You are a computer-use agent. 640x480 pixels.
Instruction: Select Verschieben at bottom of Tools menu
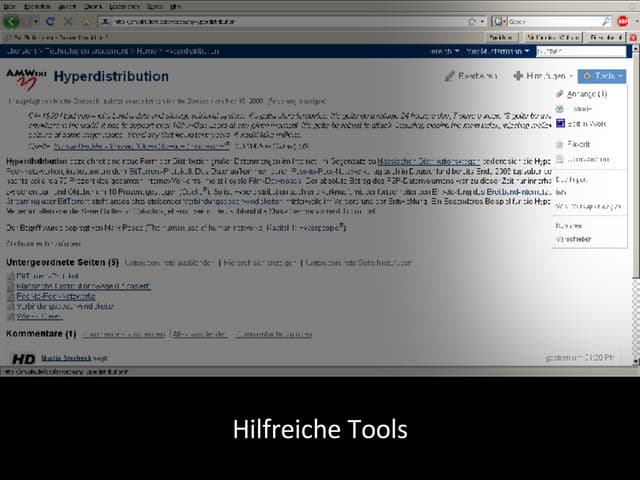[x=573, y=240]
